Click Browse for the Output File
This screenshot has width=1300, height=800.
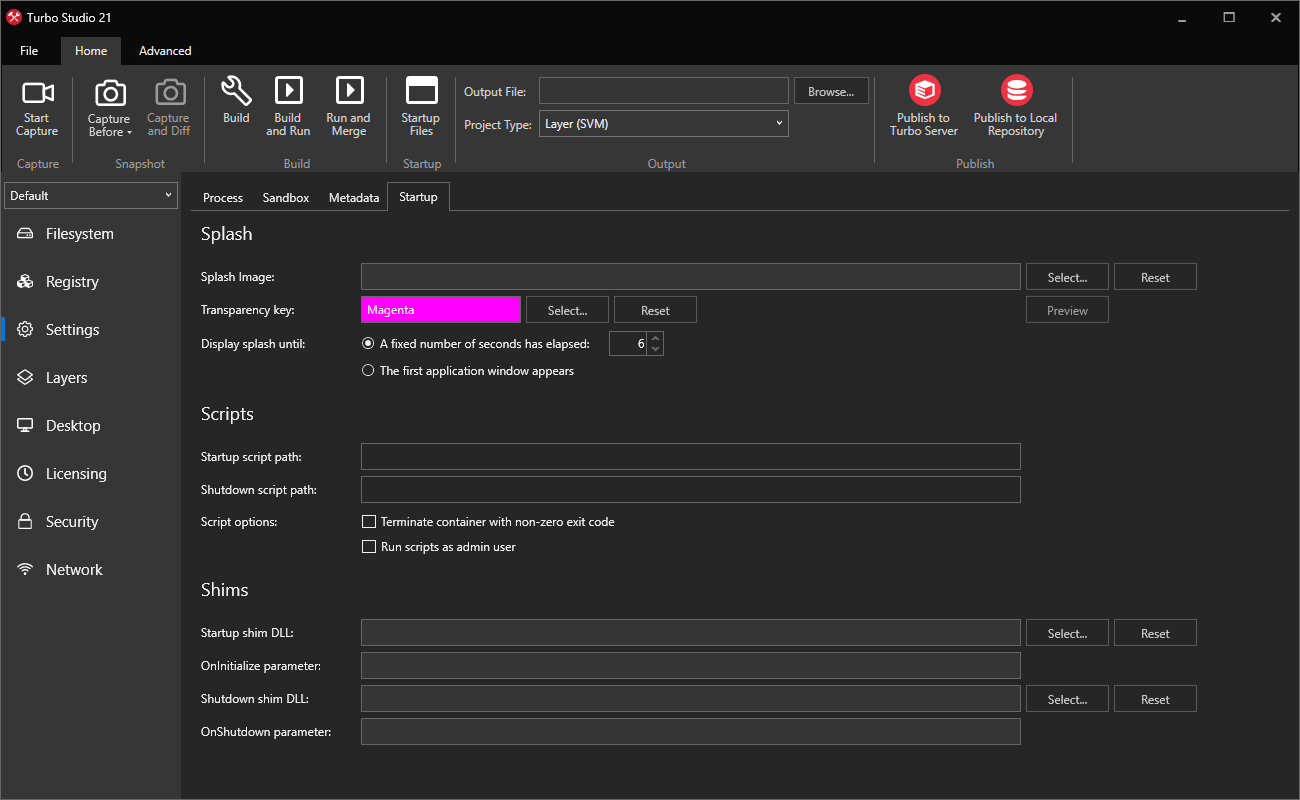[x=831, y=90]
